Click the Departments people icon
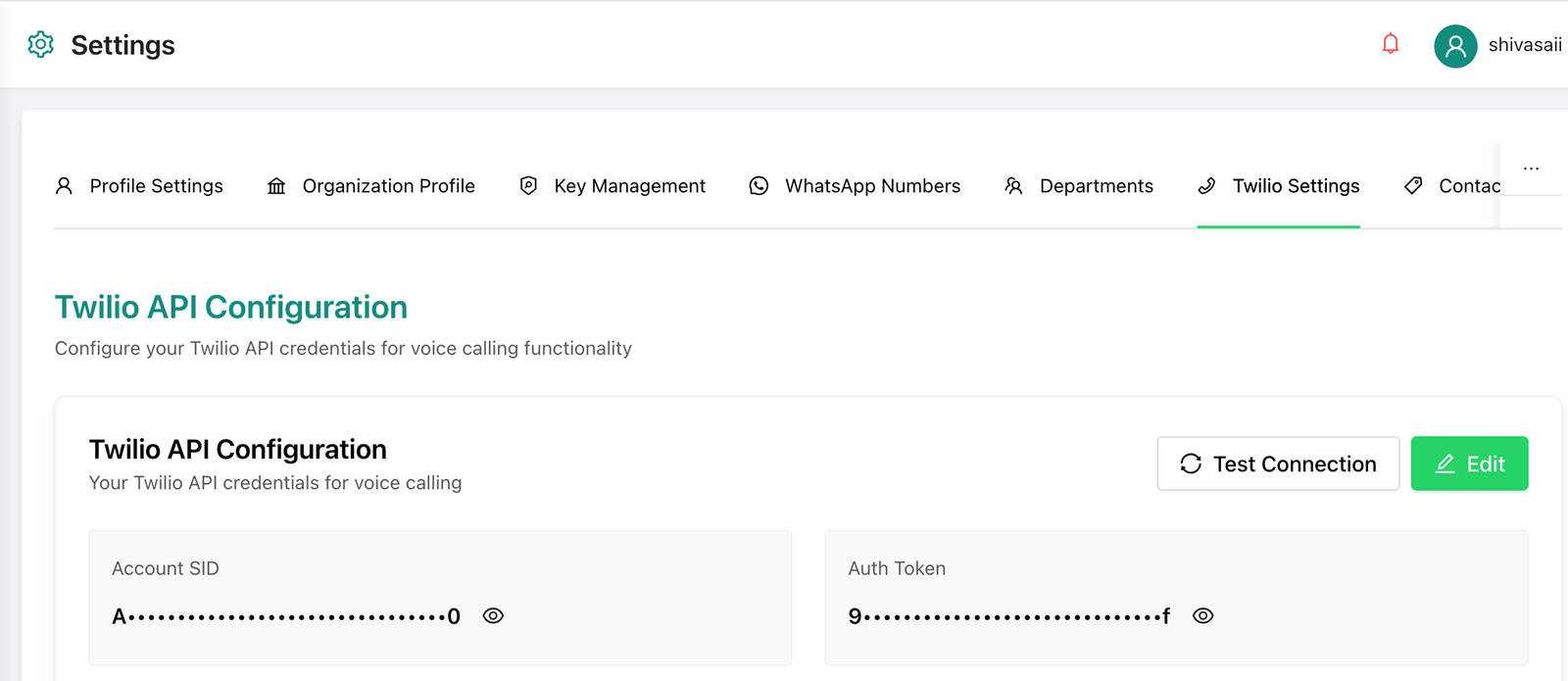Image resolution: width=1568 pixels, height=681 pixels. (x=1013, y=186)
